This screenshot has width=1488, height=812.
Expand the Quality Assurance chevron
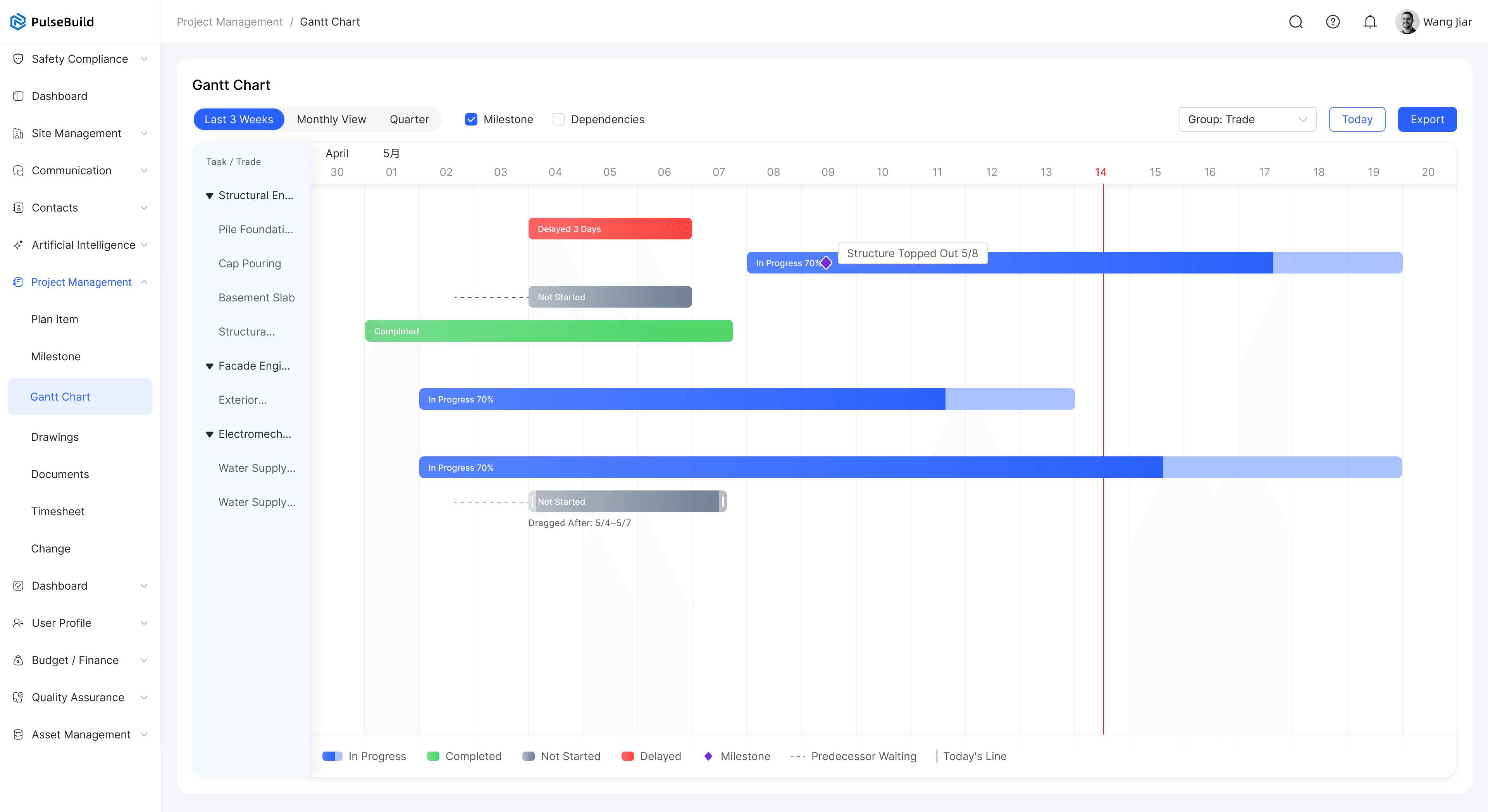pos(145,697)
